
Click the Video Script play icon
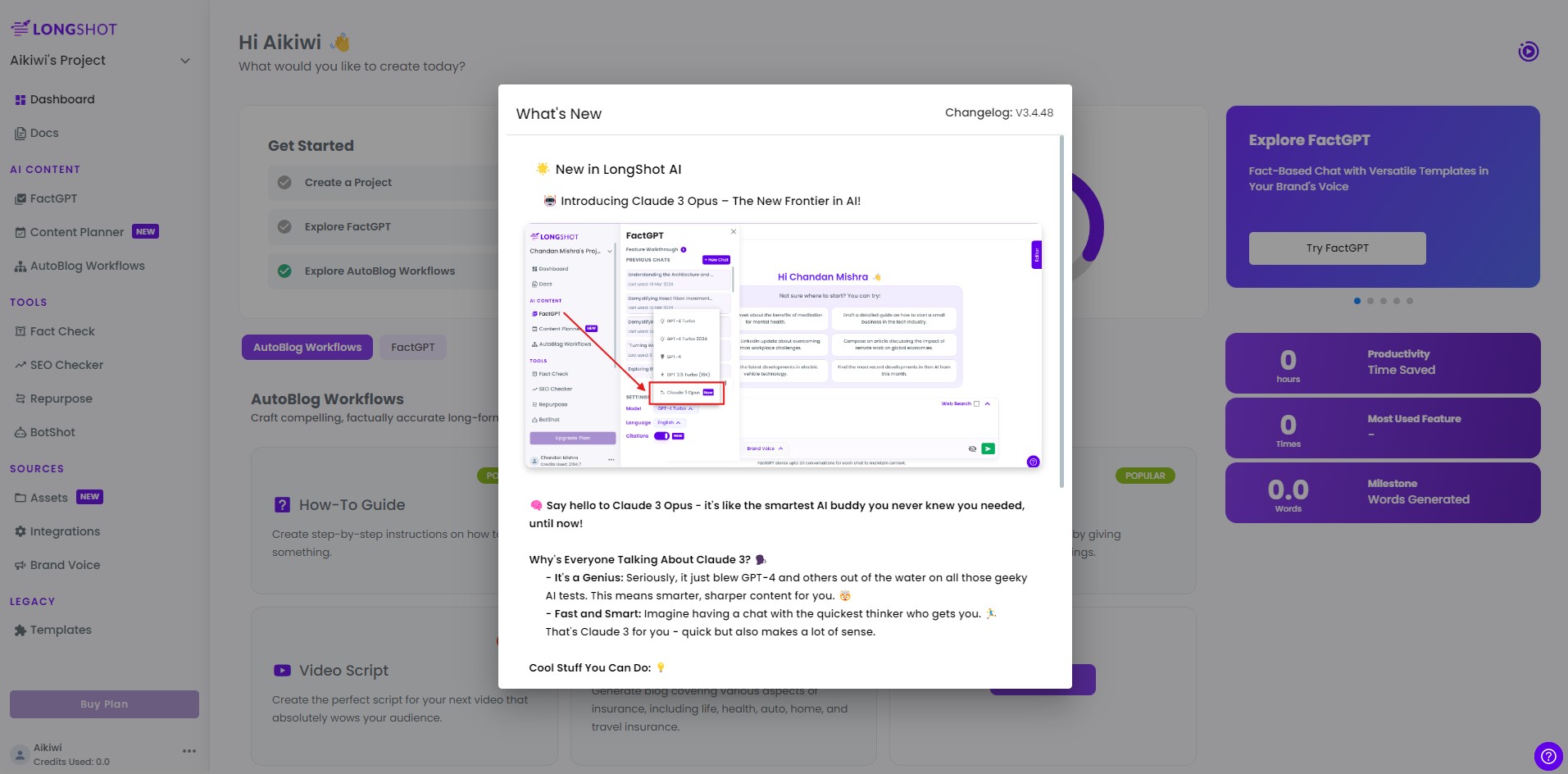(282, 671)
